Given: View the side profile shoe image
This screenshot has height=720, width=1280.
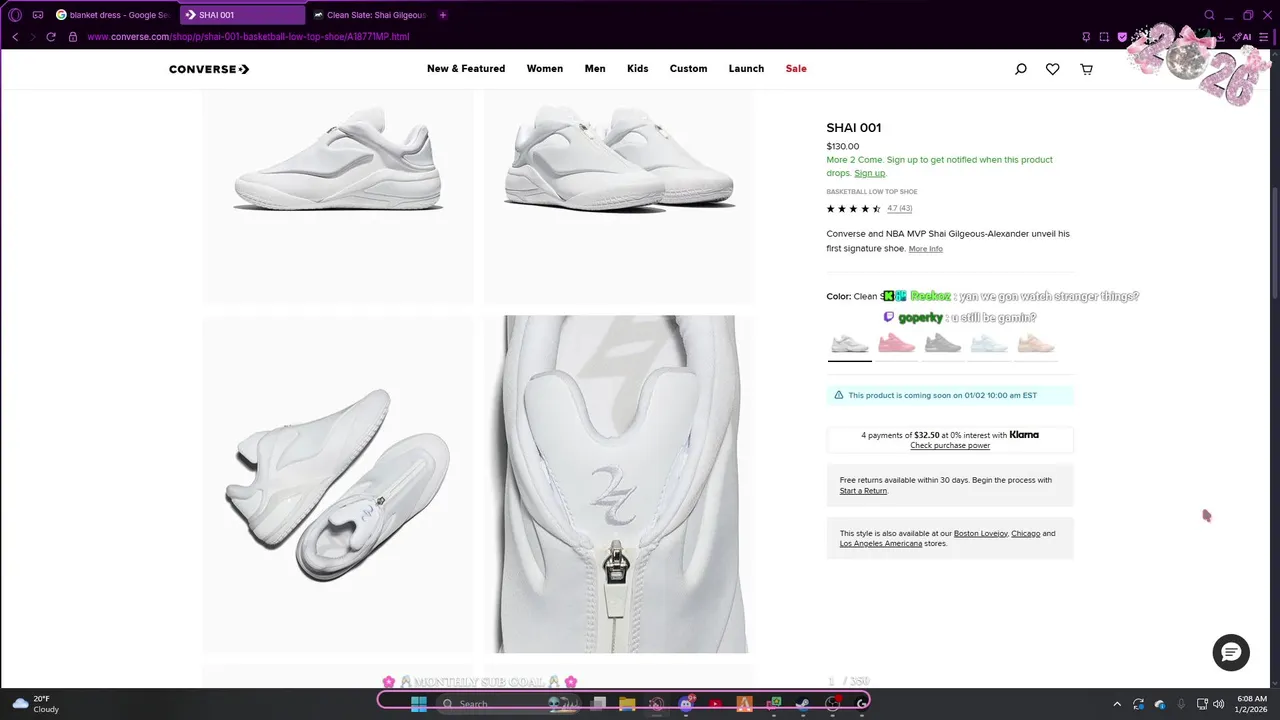Looking at the screenshot, I should tap(338, 197).
